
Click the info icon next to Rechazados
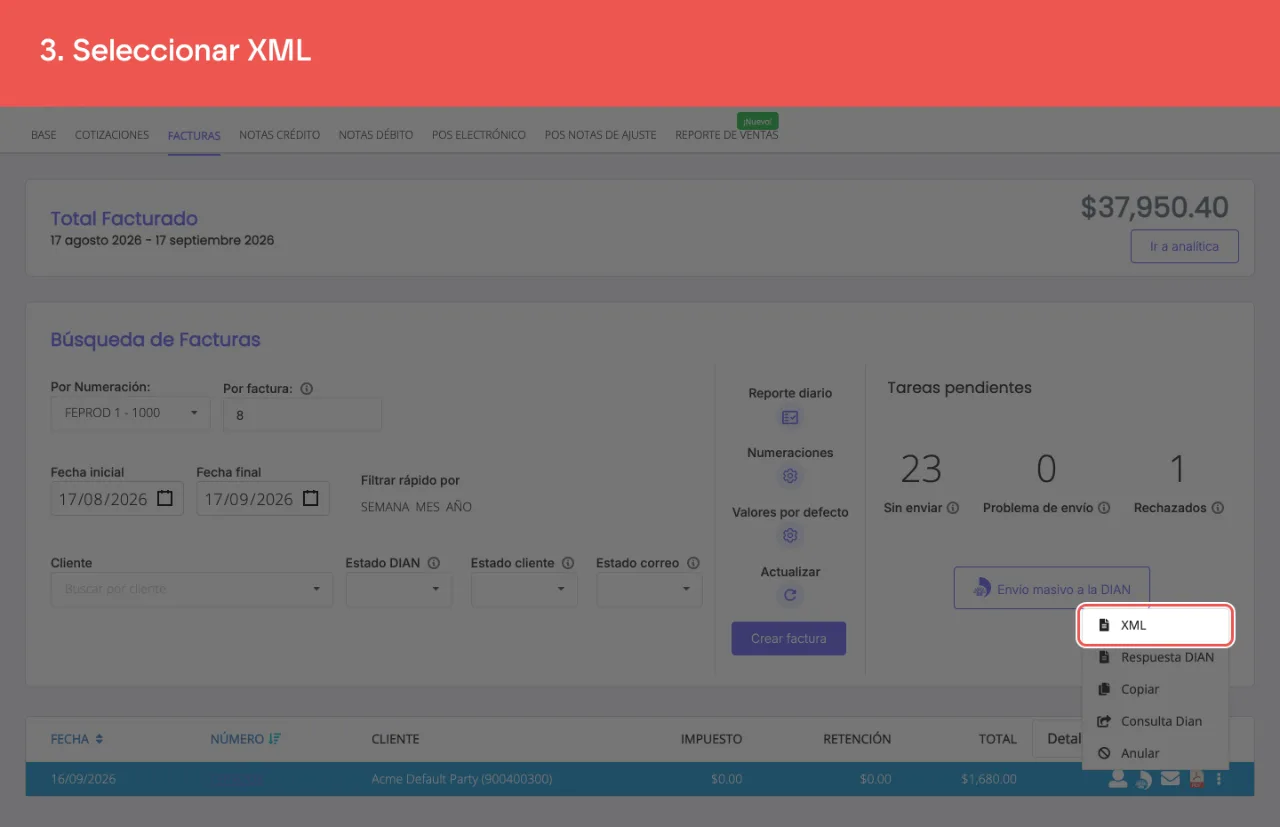pyautogui.click(x=1217, y=508)
